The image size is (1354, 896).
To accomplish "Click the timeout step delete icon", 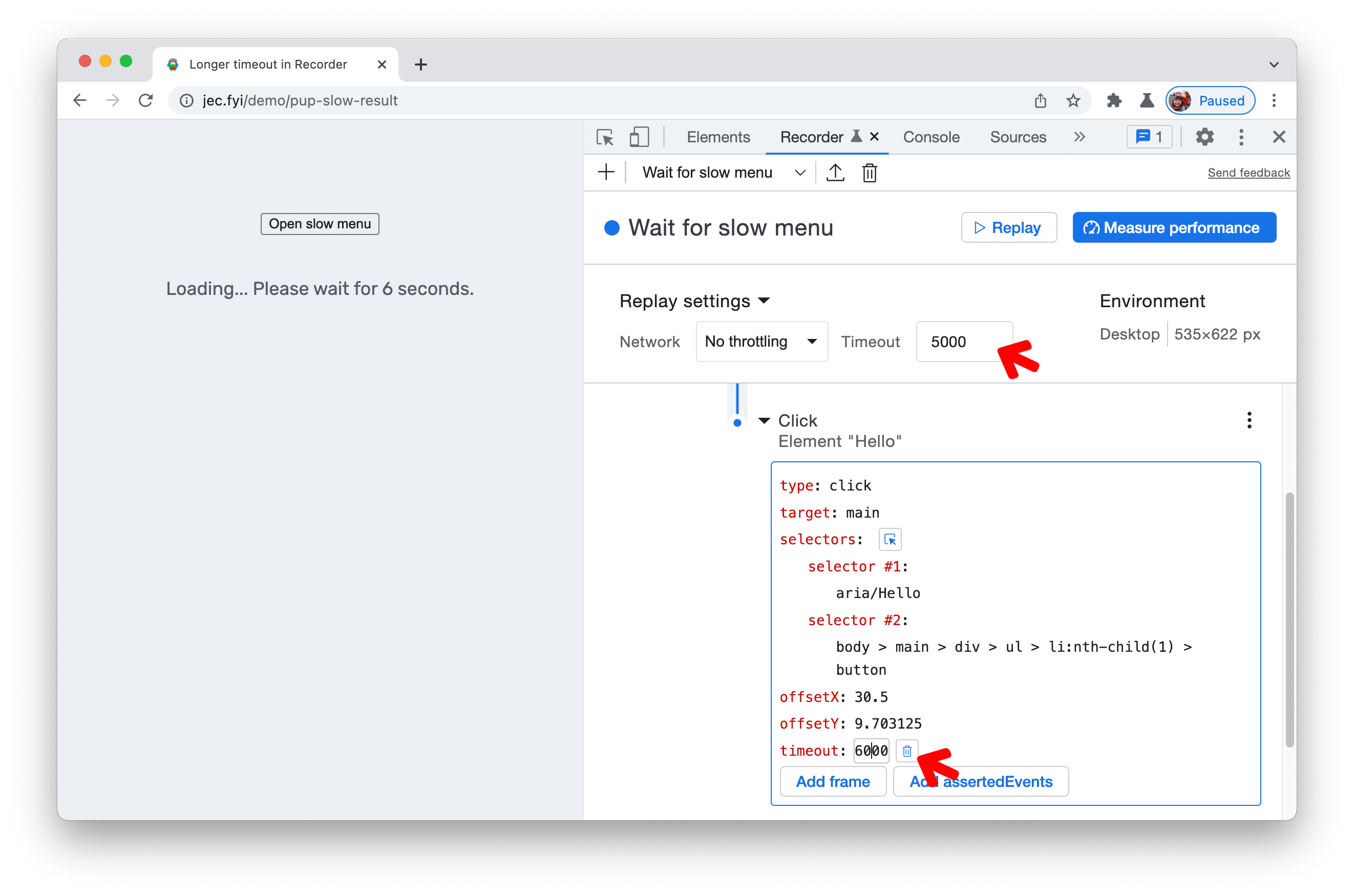I will 907,750.
